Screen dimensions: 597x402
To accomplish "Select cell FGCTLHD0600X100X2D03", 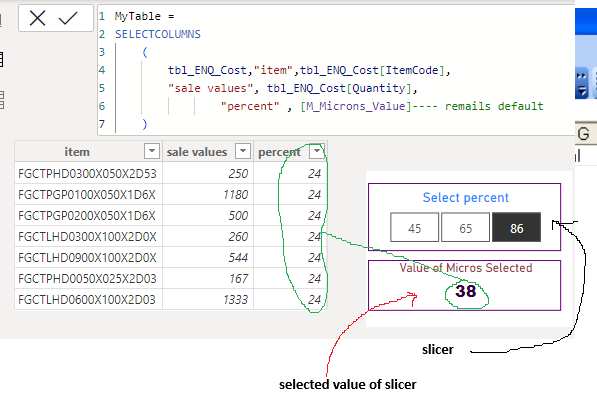I will point(87,299).
